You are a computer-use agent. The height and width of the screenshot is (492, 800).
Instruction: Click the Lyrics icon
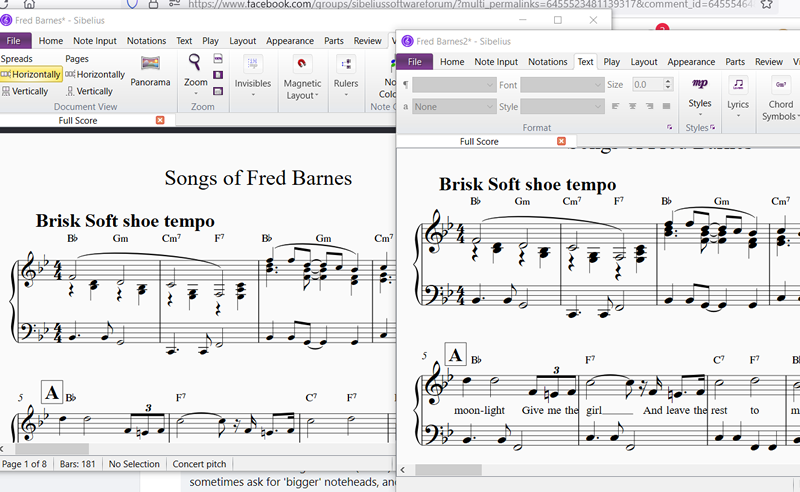(x=738, y=85)
